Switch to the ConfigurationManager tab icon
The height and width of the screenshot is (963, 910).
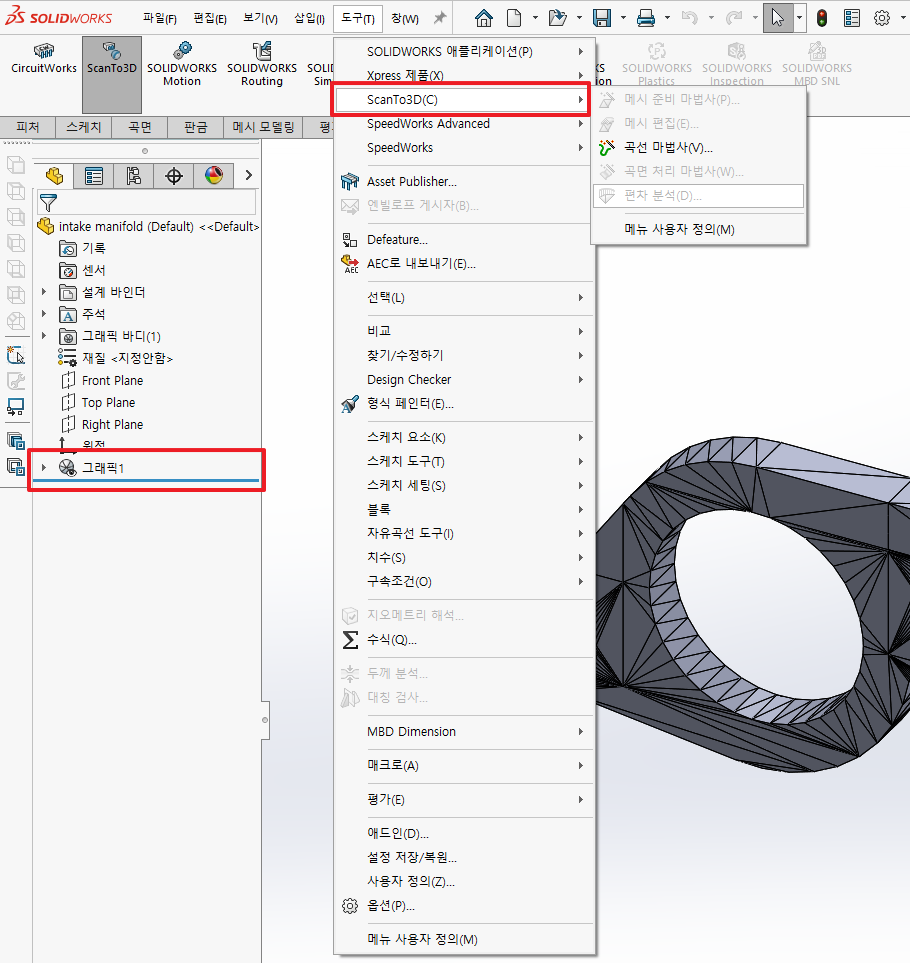[134, 176]
